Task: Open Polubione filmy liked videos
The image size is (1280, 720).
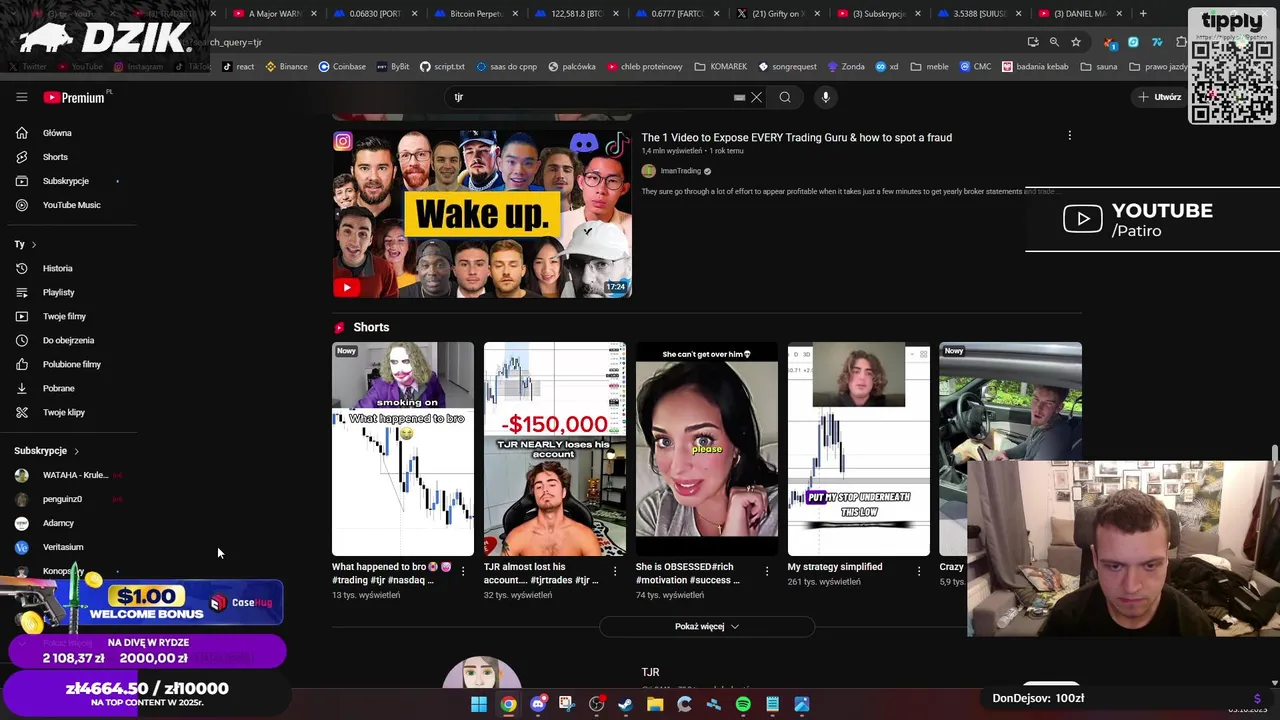Action: point(71,364)
